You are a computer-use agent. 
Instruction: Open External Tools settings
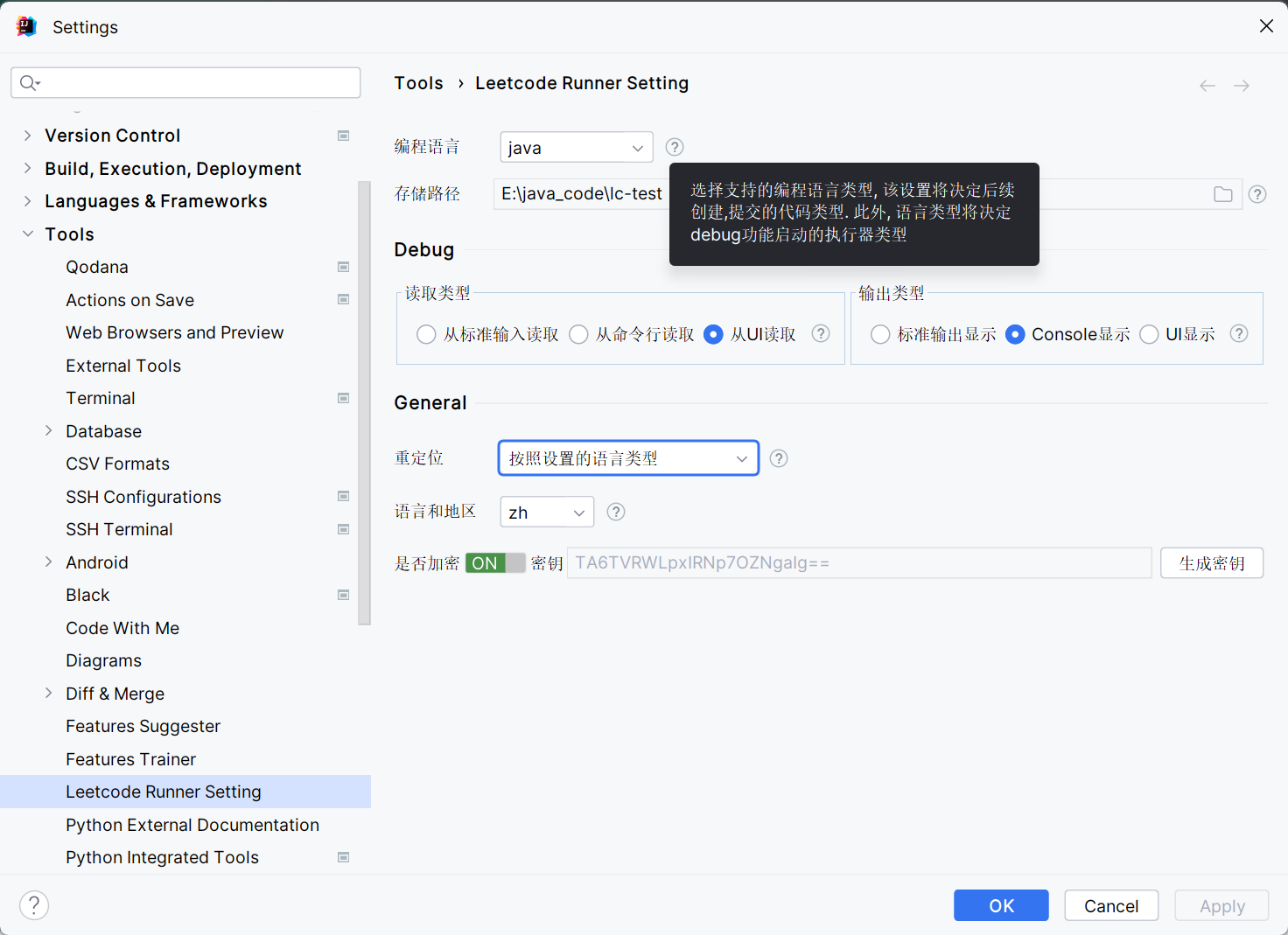click(122, 366)
